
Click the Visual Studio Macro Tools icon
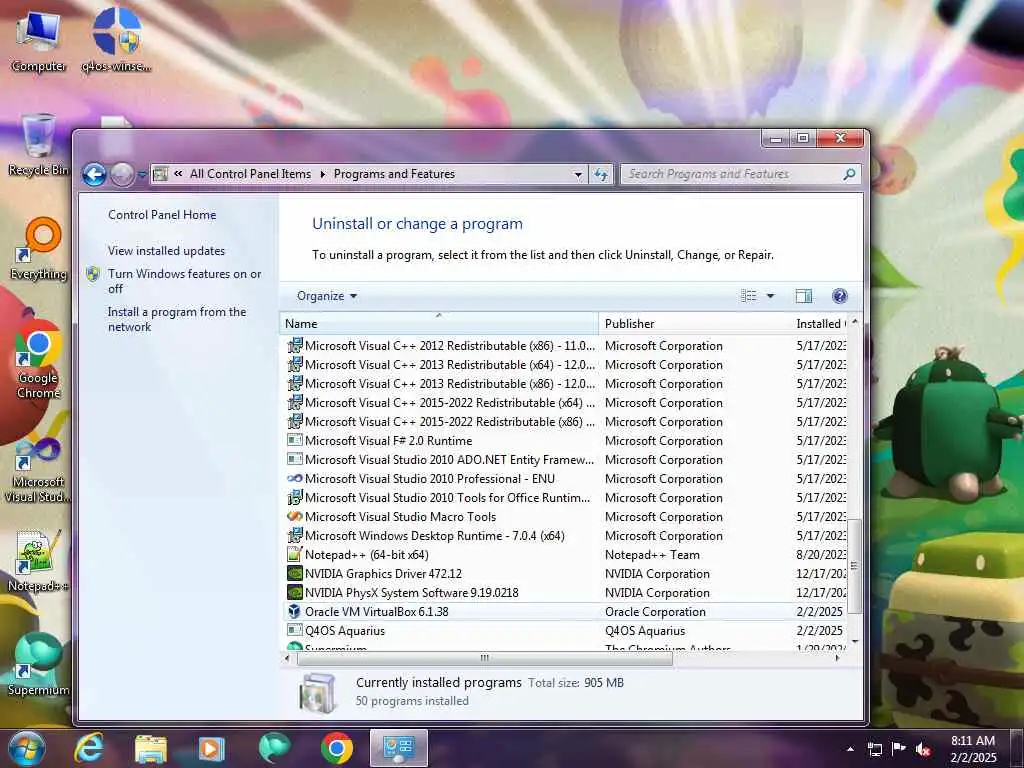(295, 517)
